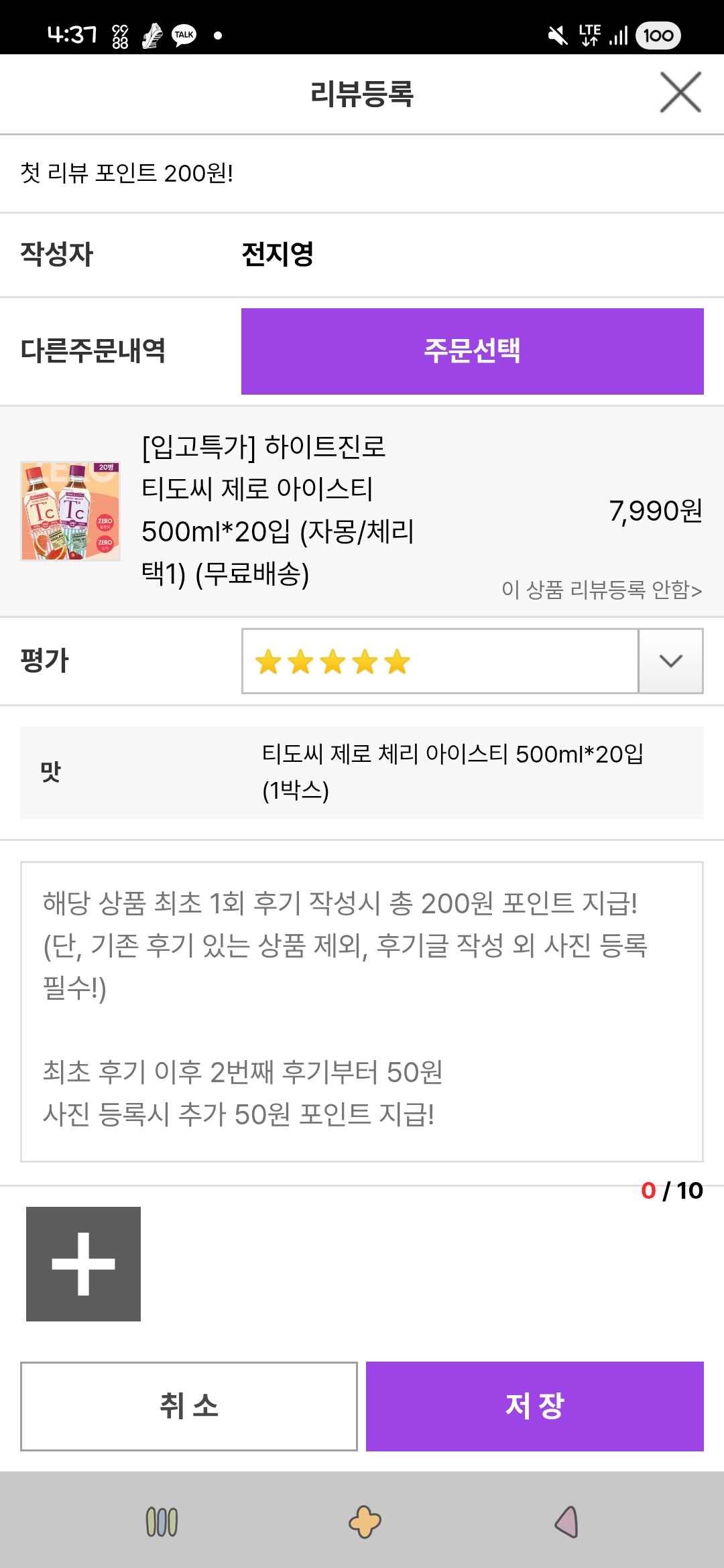Open the star rating dropdown arrow

click(x=670, y=661)
